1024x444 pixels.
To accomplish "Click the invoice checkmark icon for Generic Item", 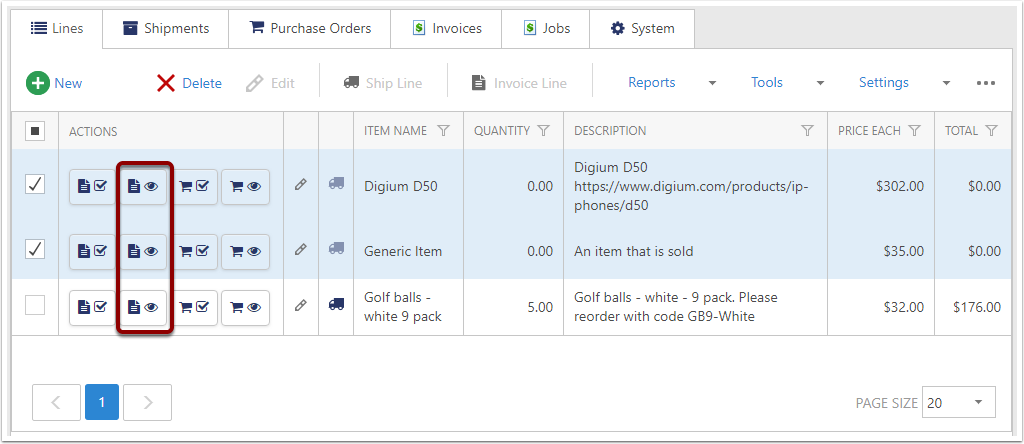I will click(92, 251).
